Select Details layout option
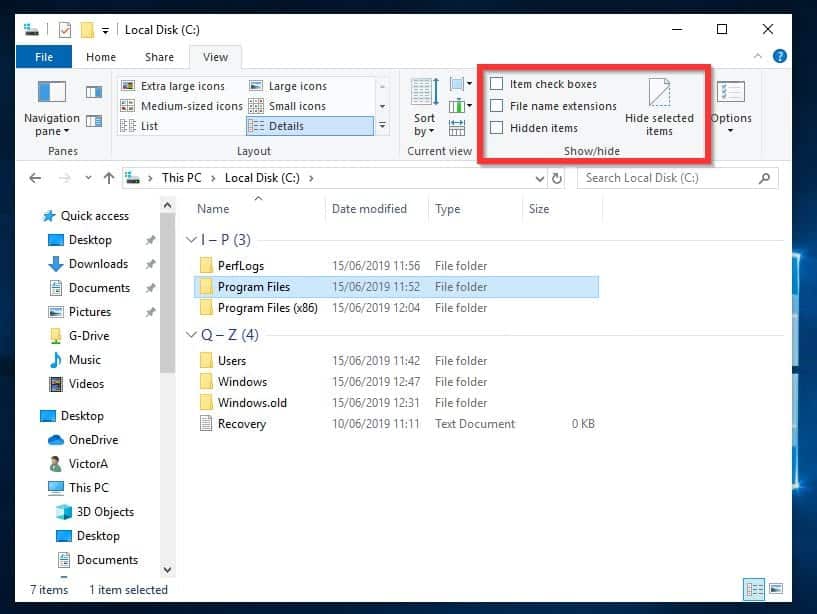The image size is (817, 614). point(310,126)
